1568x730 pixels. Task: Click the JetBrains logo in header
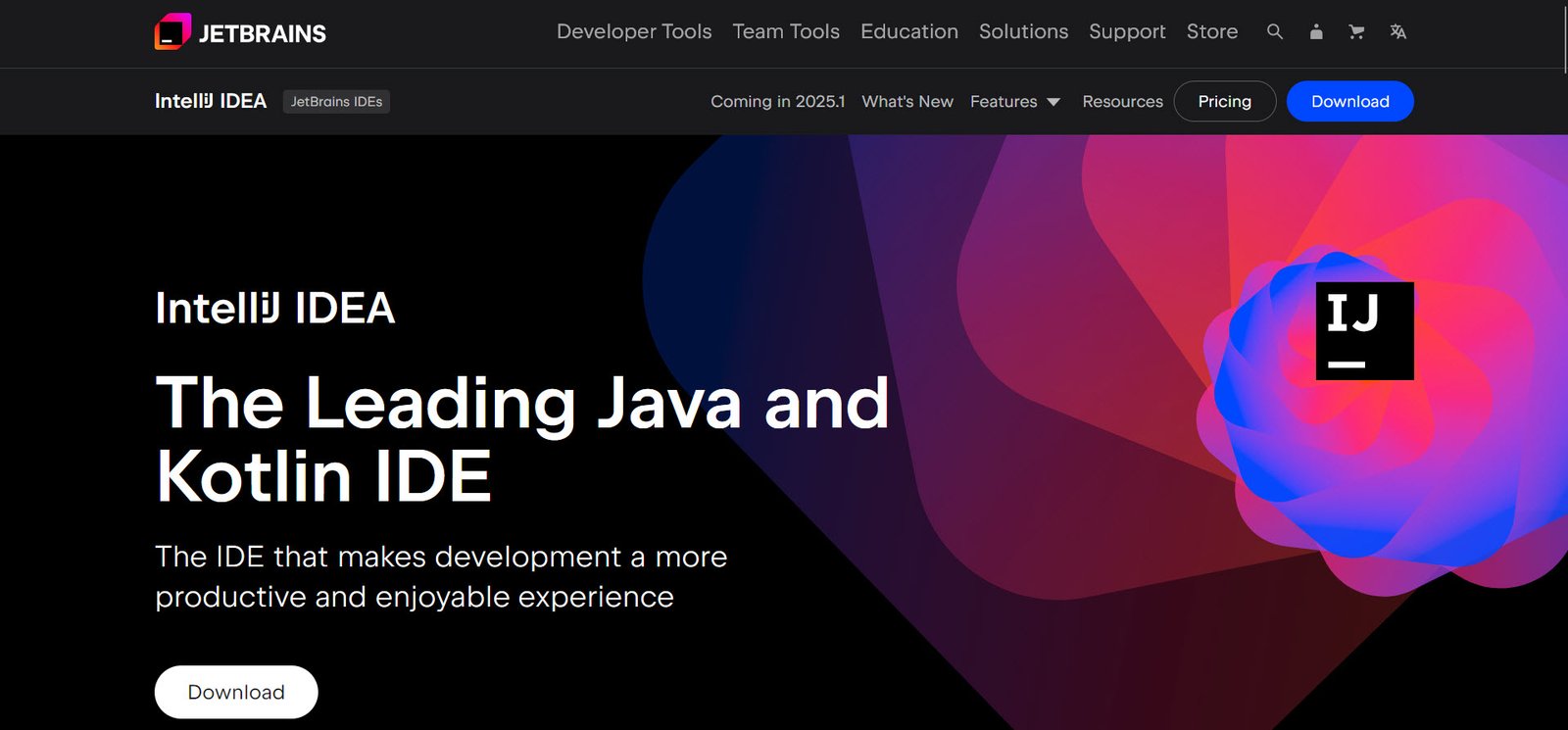coord(240,32)
